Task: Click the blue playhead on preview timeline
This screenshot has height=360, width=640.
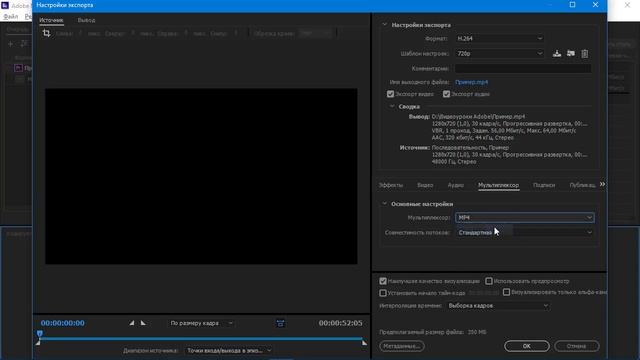Action: (x=40, y=334)
